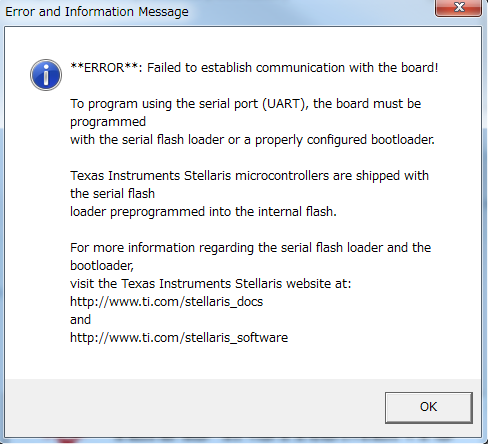This screenshot has height=444, width=488.
Task: Open the stellaris_software URL
Action: [x=179, y=338]
